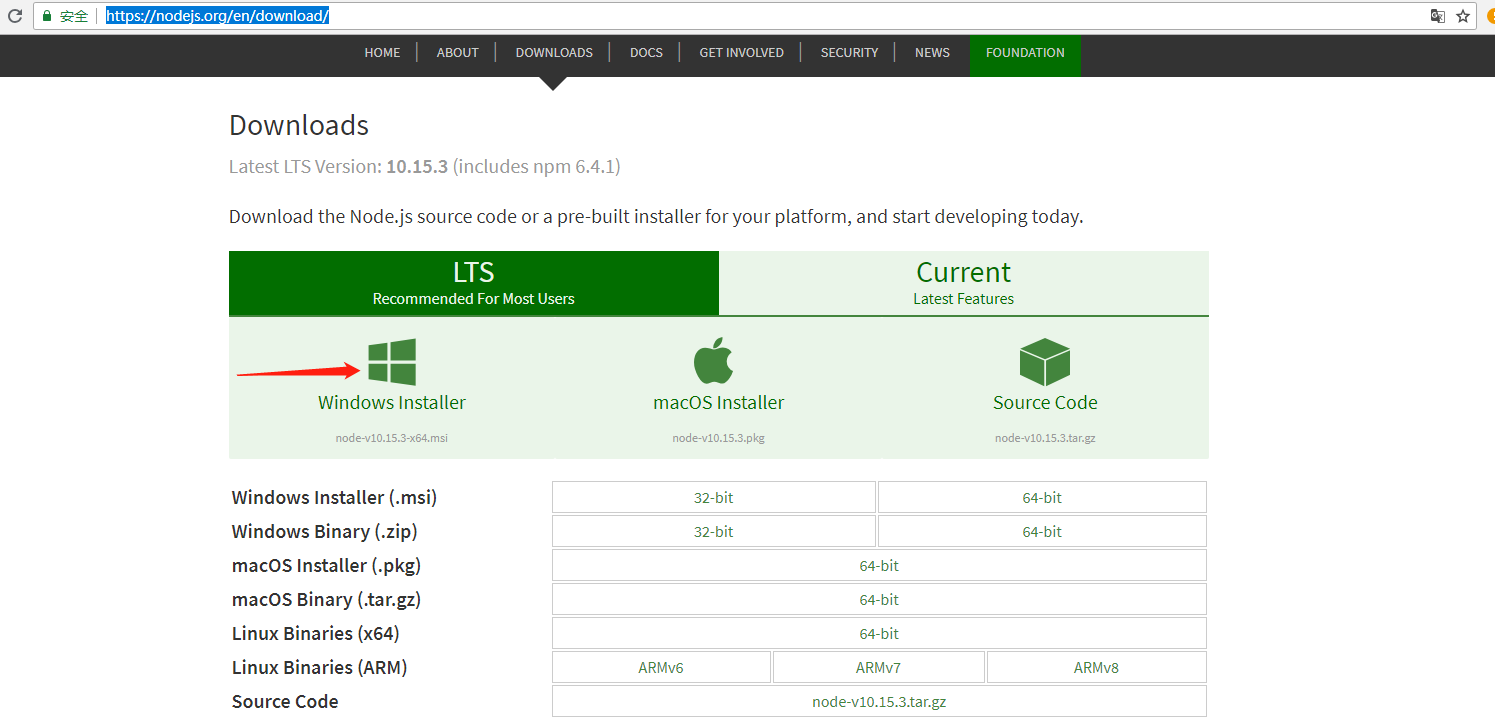Download the 32-bit Windows Installer
This screenshot has height=728, width=1495.
click(713, 497)
